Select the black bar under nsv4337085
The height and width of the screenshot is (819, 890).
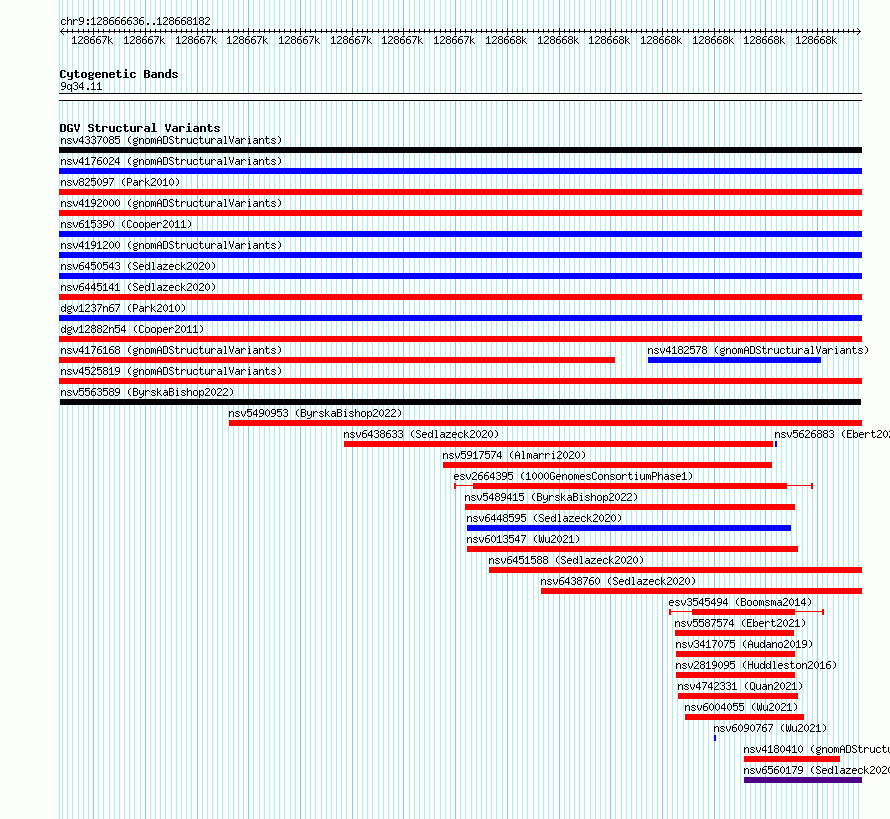coord(460,150)
